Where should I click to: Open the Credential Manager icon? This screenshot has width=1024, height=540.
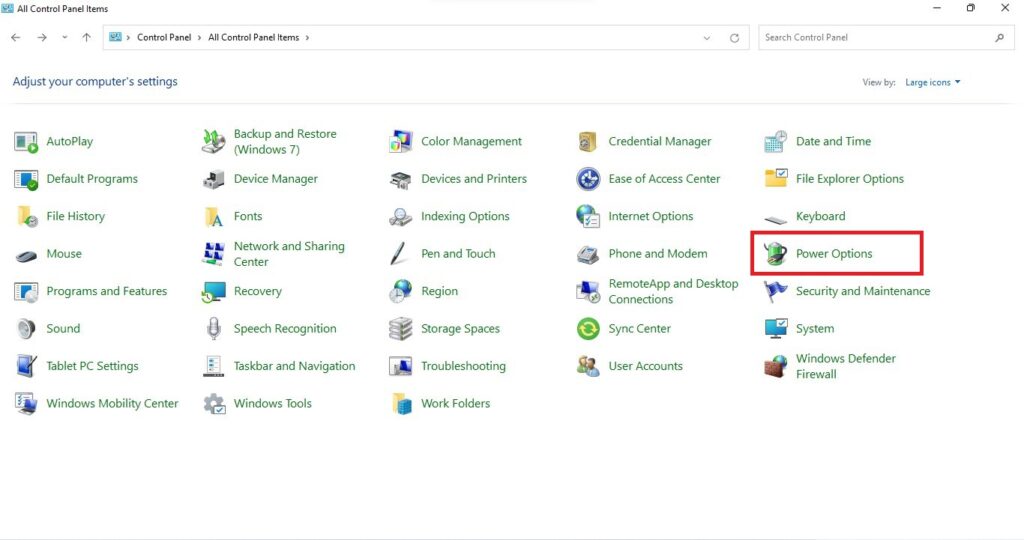click(x=588, y=142)
